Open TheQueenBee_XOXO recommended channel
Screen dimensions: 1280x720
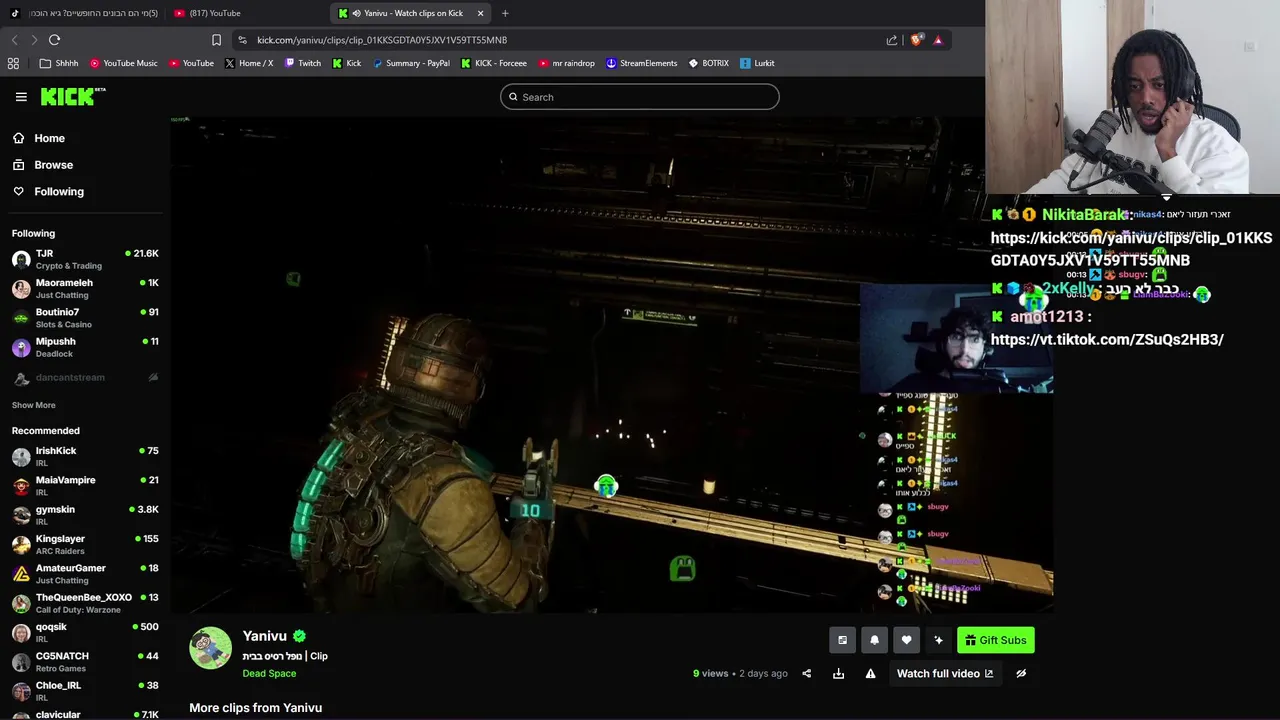coord(85,603)
